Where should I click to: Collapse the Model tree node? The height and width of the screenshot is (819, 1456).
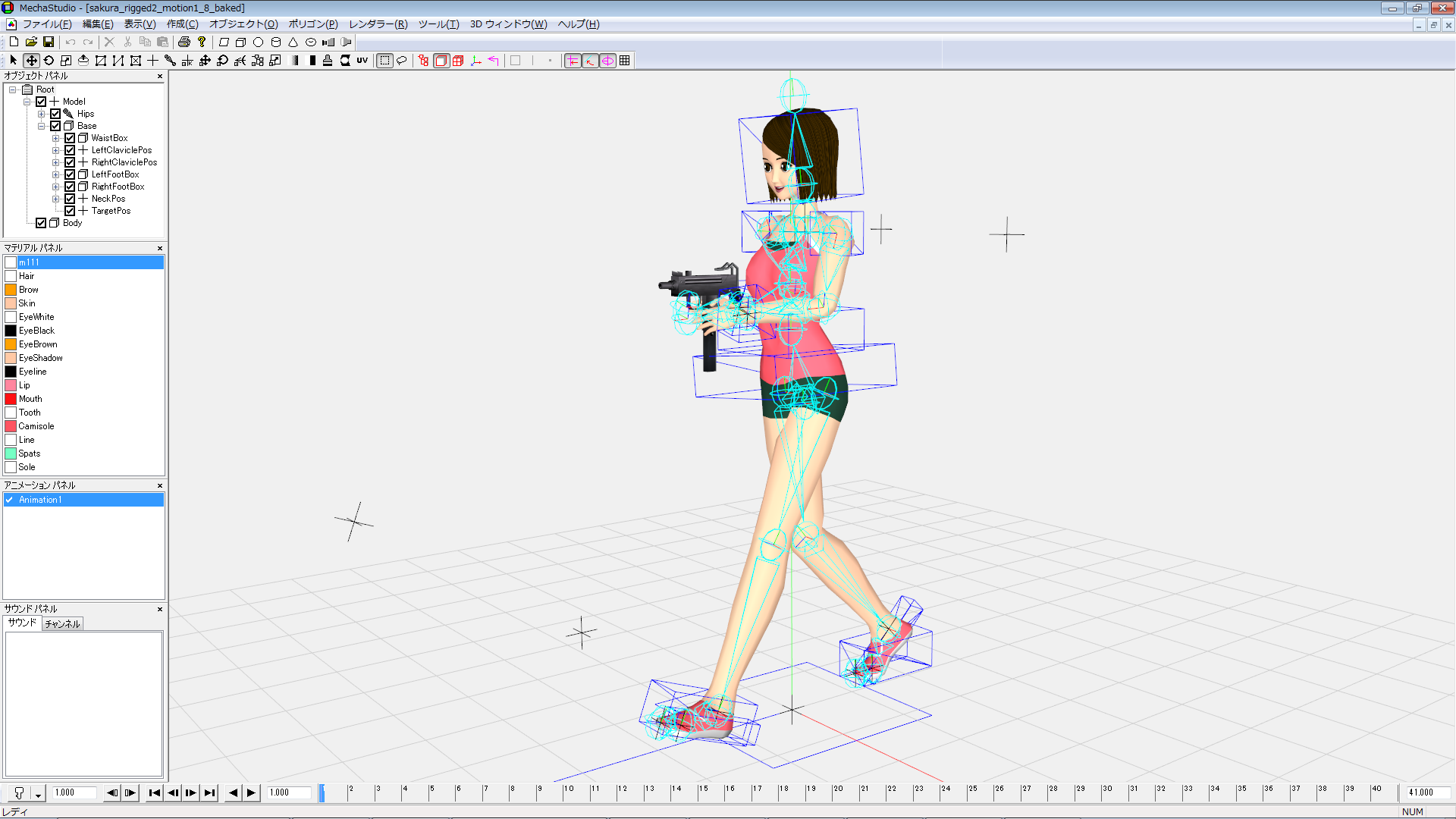click(x=27, y=102)
